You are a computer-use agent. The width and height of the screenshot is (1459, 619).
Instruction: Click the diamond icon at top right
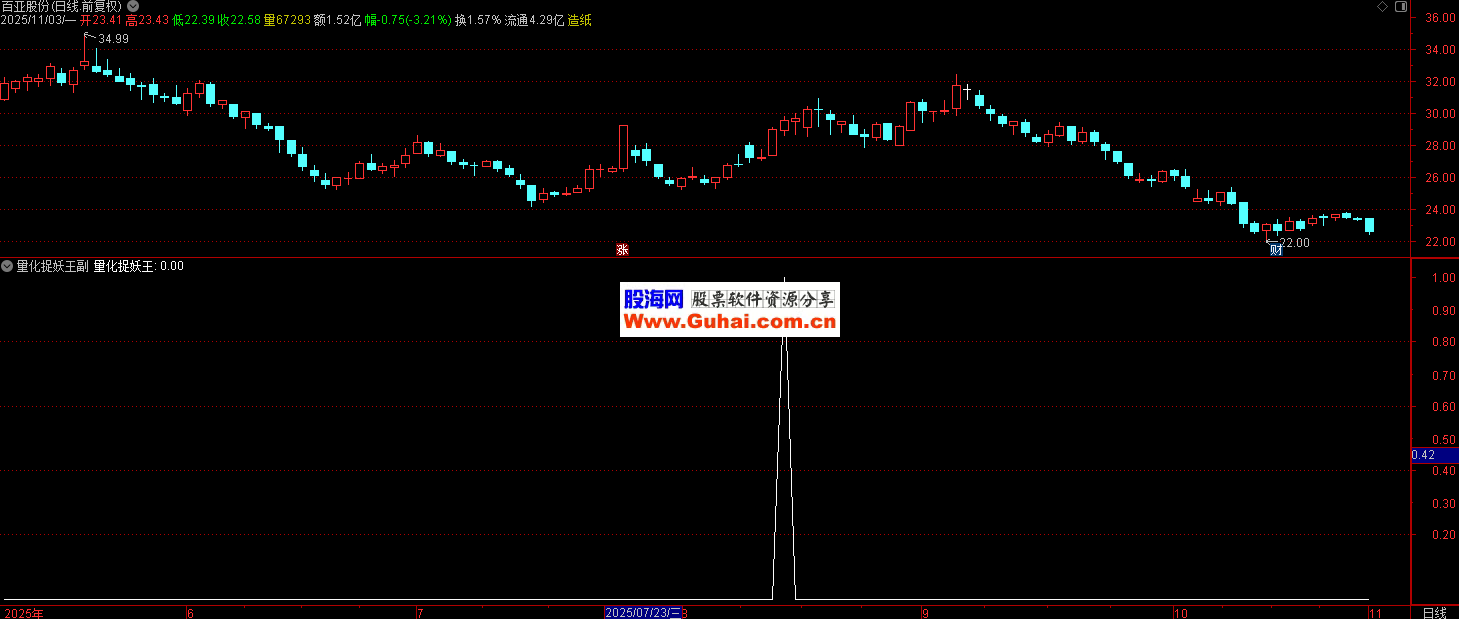pos(1382,6)
